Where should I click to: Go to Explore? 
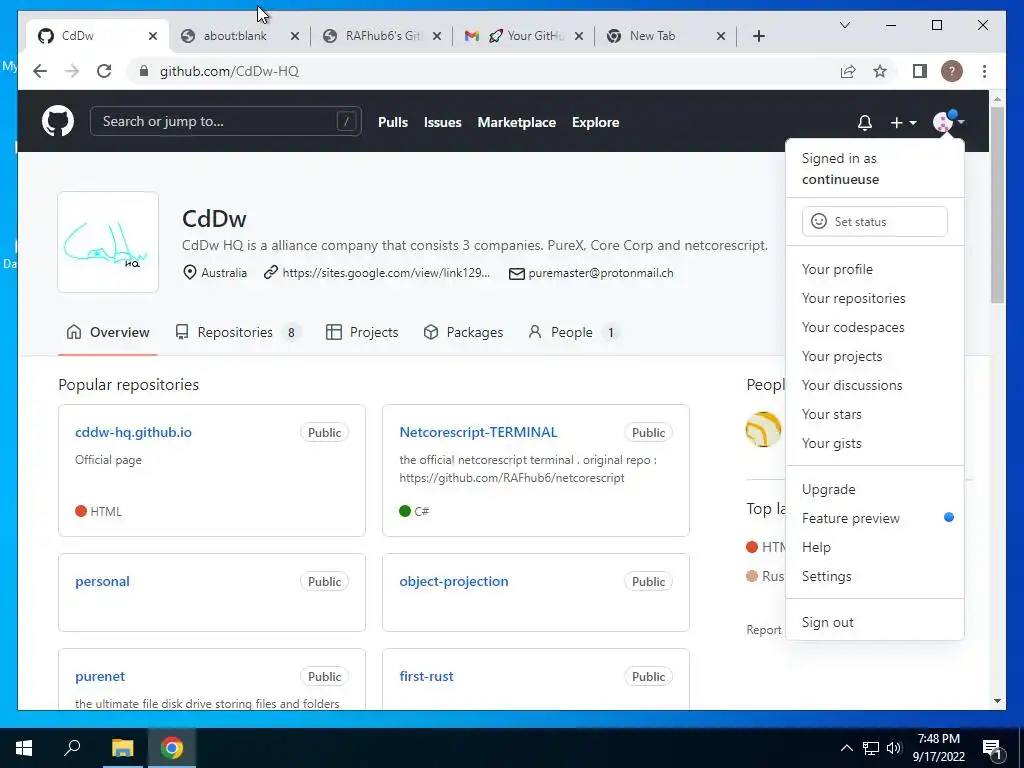595,122
